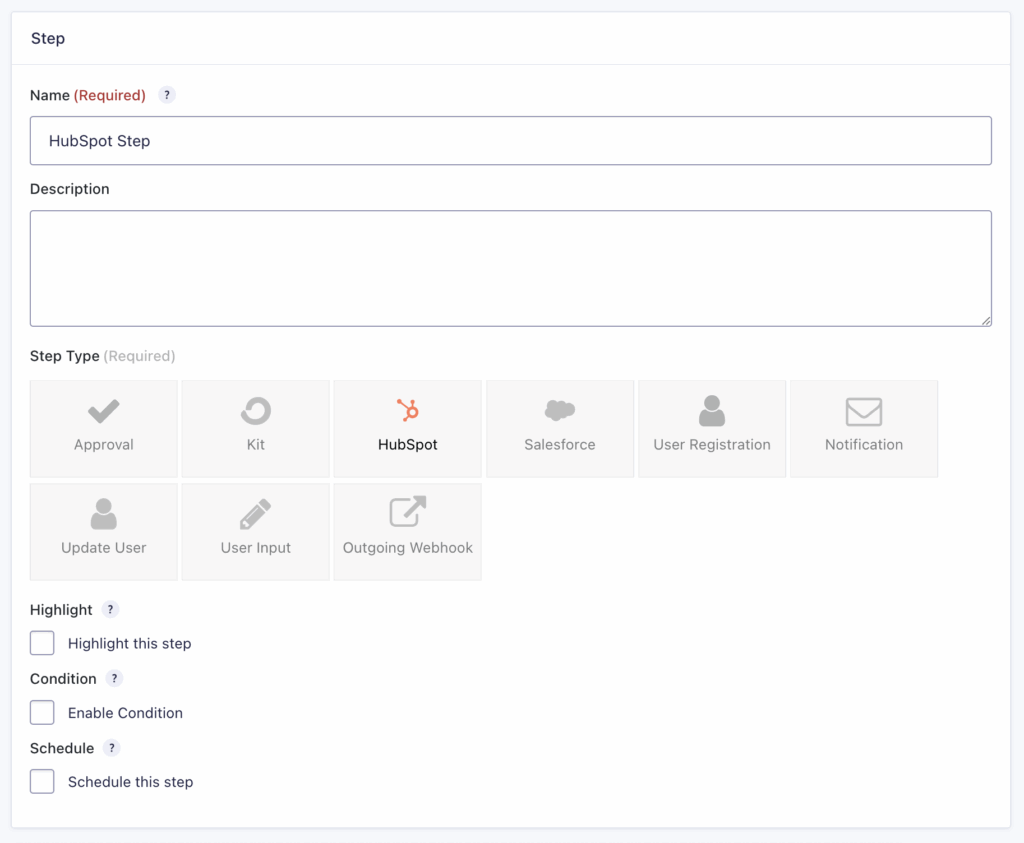The width and height of the screenshot is (1024, 843).
Task: Select the Approval step type icon
Action: click(x=103, y=428)
